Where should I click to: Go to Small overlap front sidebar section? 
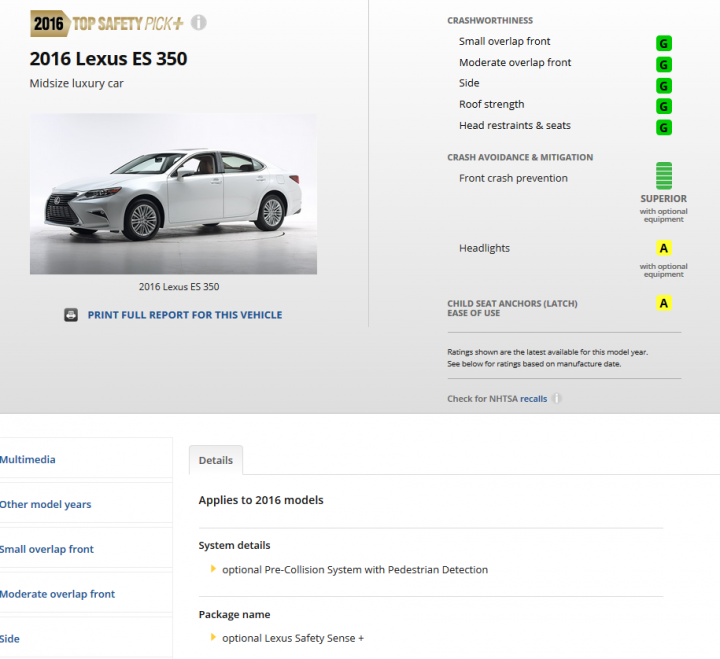[47, 549]
